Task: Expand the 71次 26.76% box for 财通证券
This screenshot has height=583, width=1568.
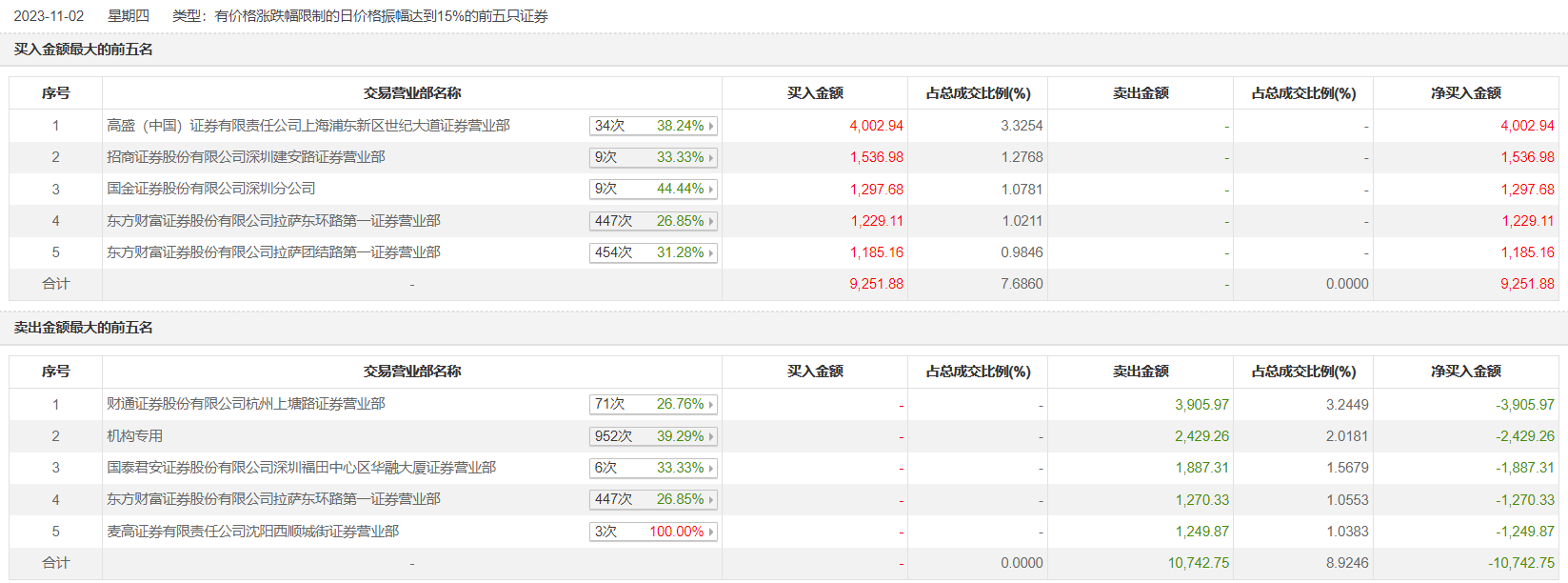Action: [x=652, y=404]
